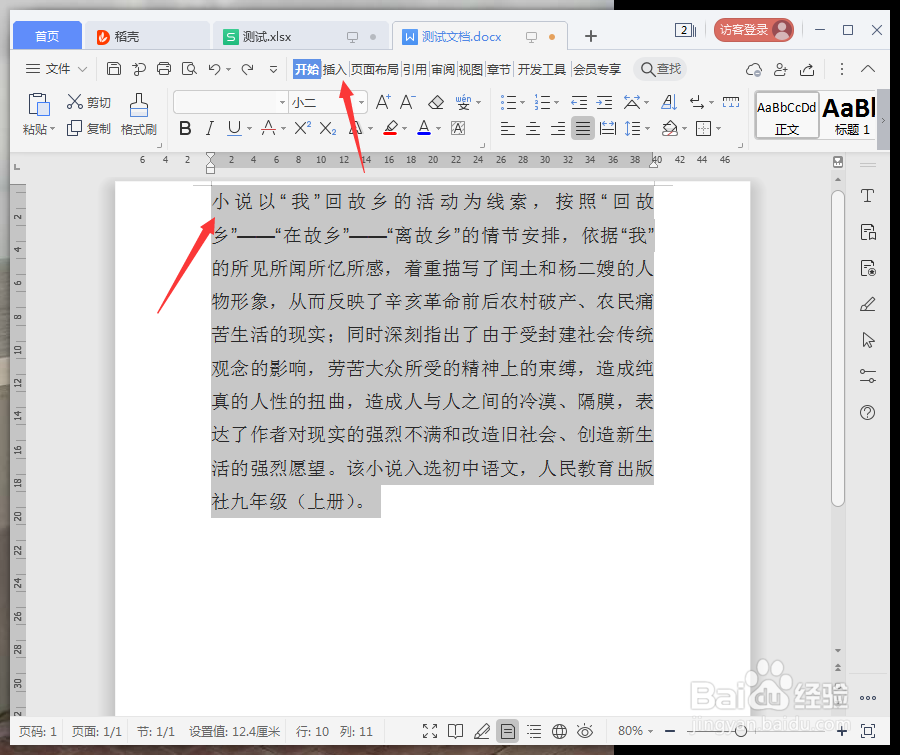Click the Clear Formatting eraser icon
900x755 pixels.
(x=436, y=101)
